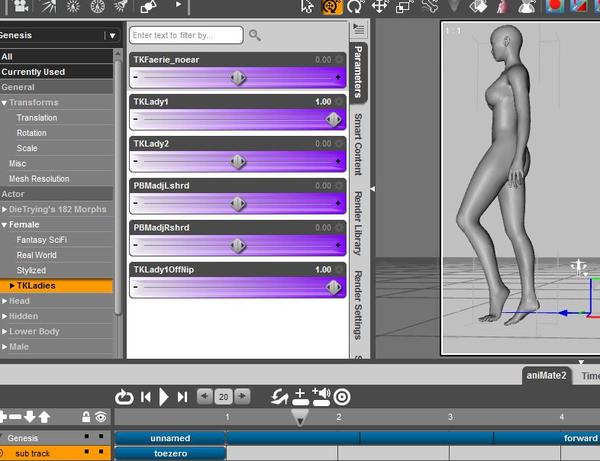Decrease the timeline length value 20
600x461 pixels.
pos(205,396)
